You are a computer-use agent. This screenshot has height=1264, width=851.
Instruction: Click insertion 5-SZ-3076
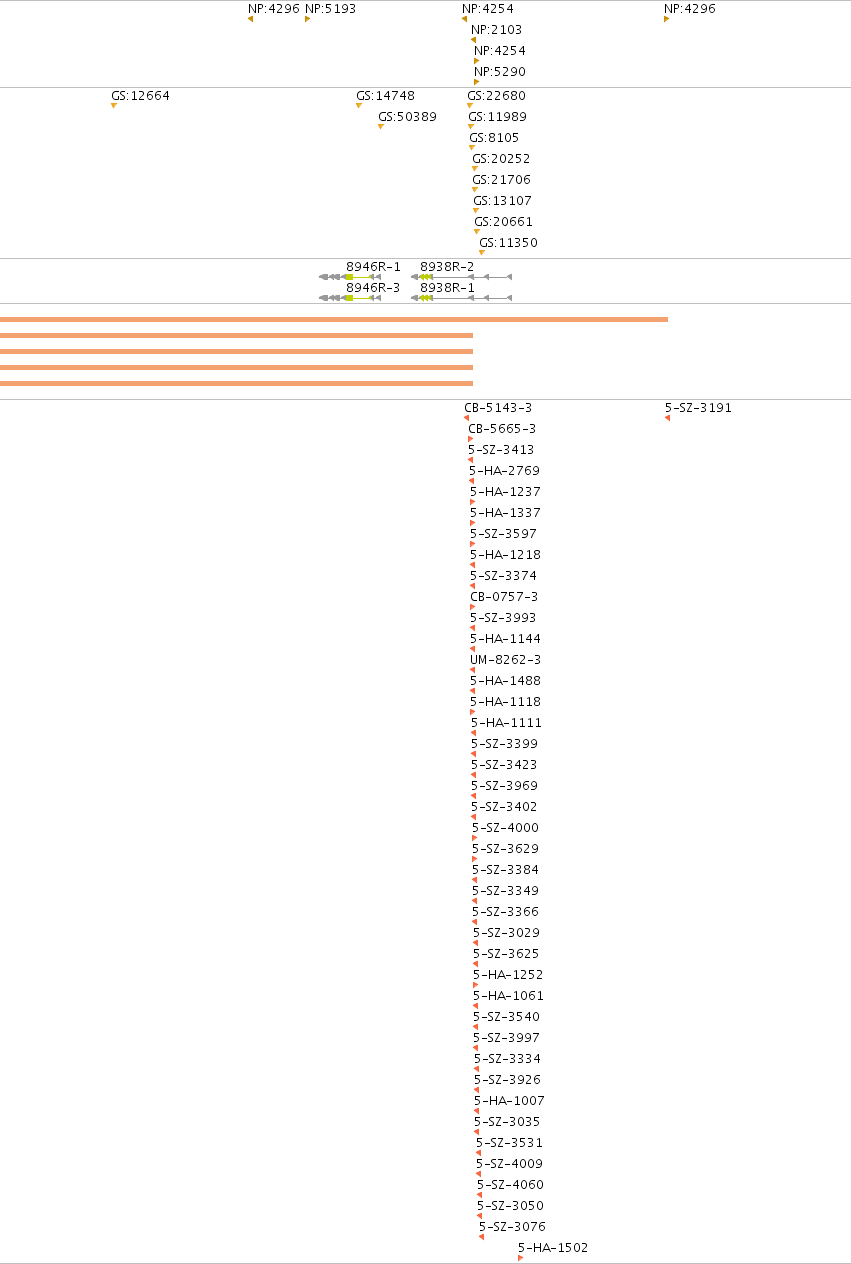512,1227
